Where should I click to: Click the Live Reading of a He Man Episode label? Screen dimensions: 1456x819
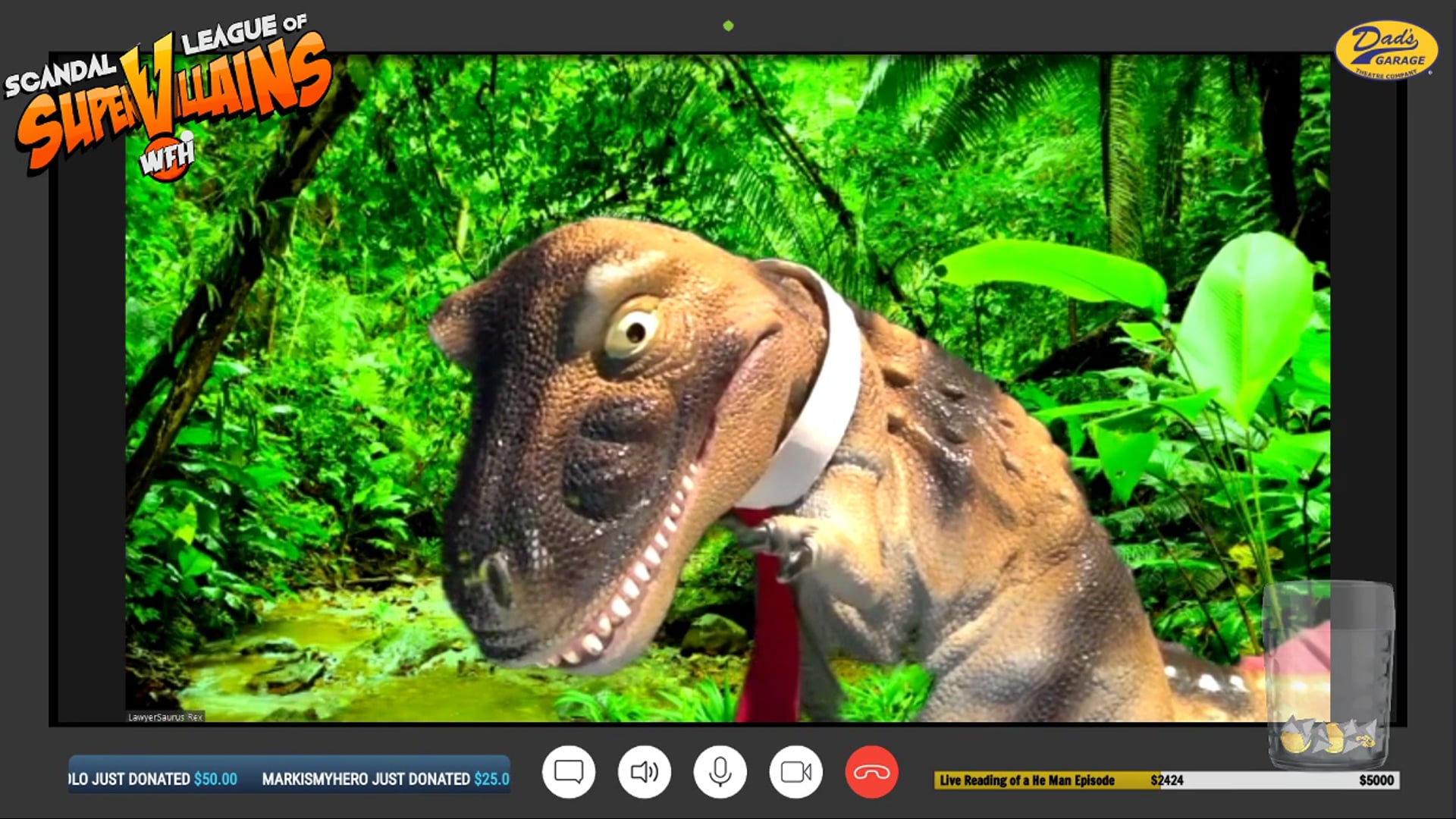click(1027, 780)
